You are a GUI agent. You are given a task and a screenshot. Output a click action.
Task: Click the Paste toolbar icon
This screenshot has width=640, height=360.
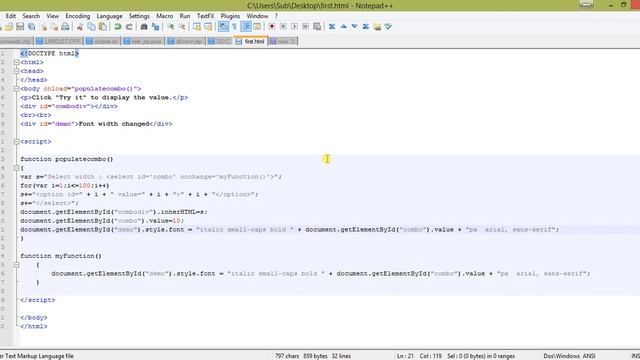(103, 27)
